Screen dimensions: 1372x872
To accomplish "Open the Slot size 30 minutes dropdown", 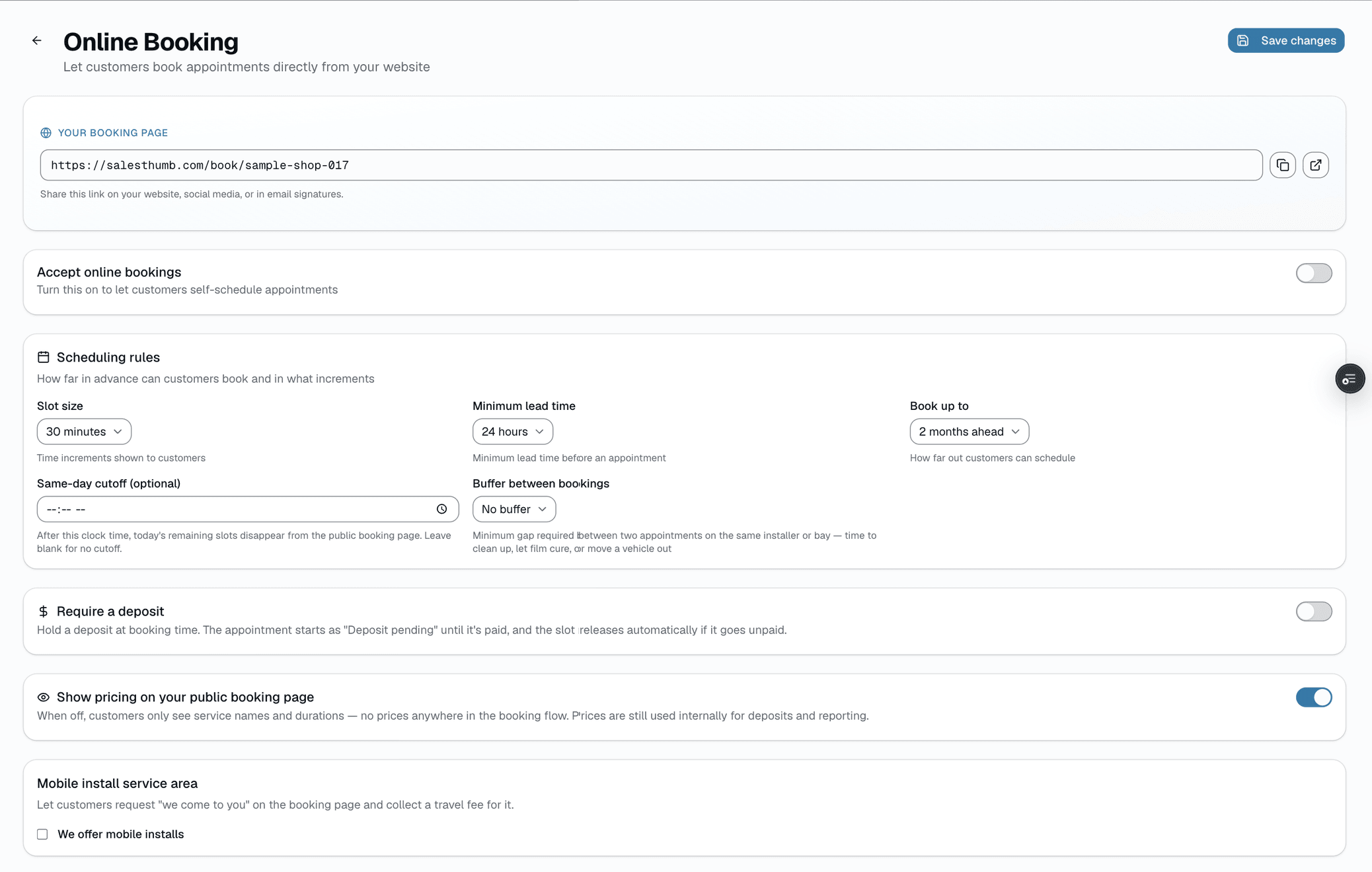I will pos(84,432).
